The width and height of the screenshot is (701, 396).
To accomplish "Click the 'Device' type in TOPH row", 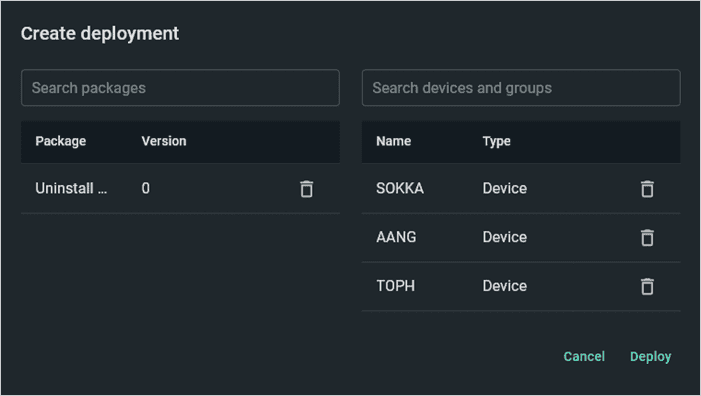I will tap(505, 286).
